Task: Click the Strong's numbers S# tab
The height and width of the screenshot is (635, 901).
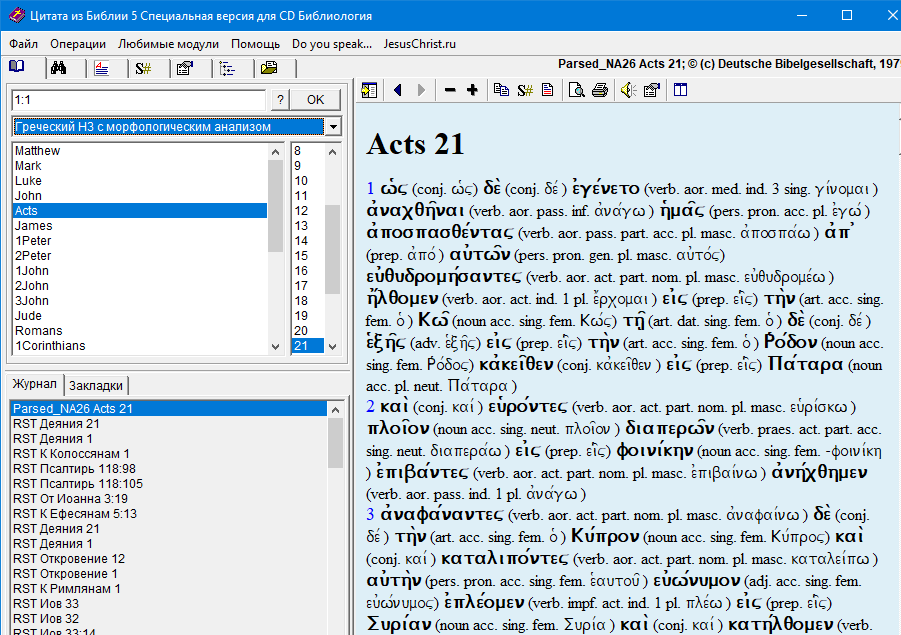Action: 143,68
